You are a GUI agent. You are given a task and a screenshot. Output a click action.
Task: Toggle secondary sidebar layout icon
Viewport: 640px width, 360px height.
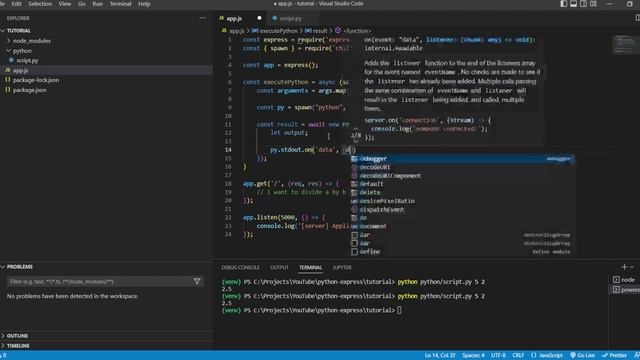pyautogui.click(x=583, y=4)
